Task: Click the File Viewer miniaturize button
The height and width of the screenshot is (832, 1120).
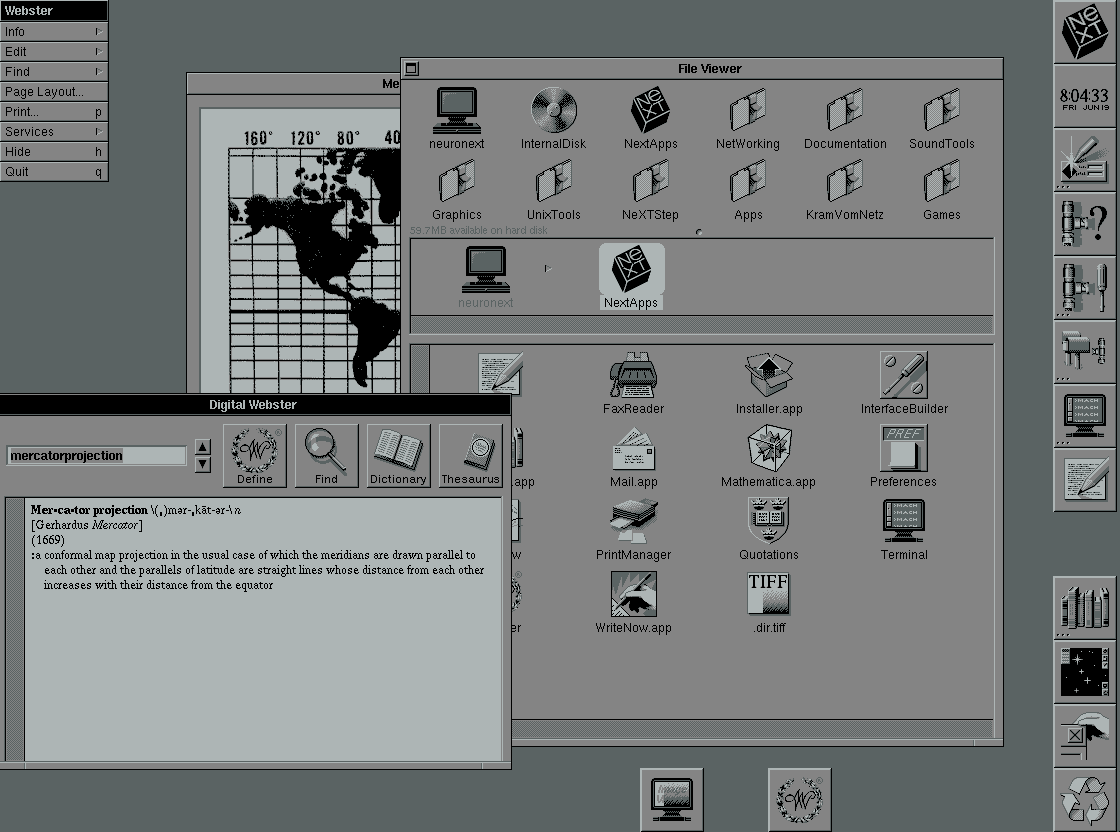Action: (x=411, y=69)
